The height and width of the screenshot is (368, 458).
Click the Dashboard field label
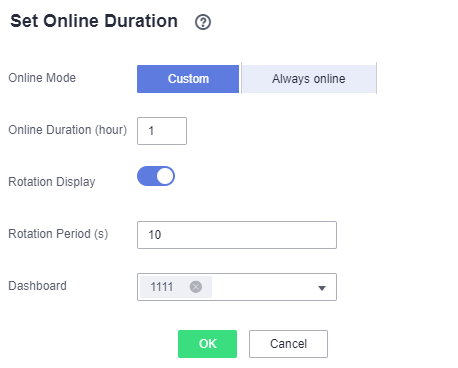(37, 286)
